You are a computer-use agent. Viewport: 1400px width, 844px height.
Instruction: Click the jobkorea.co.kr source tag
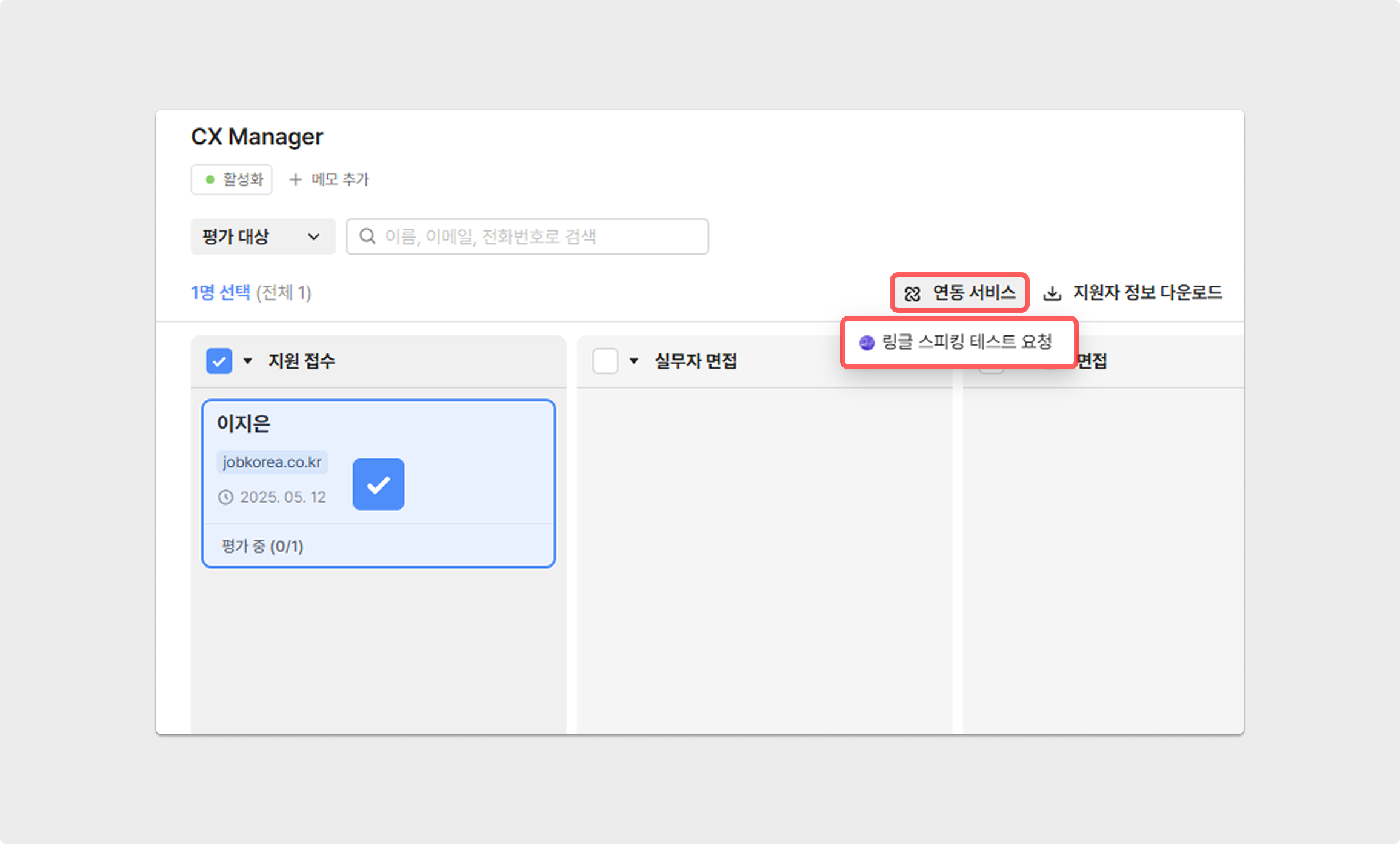[x=272, y=462]
